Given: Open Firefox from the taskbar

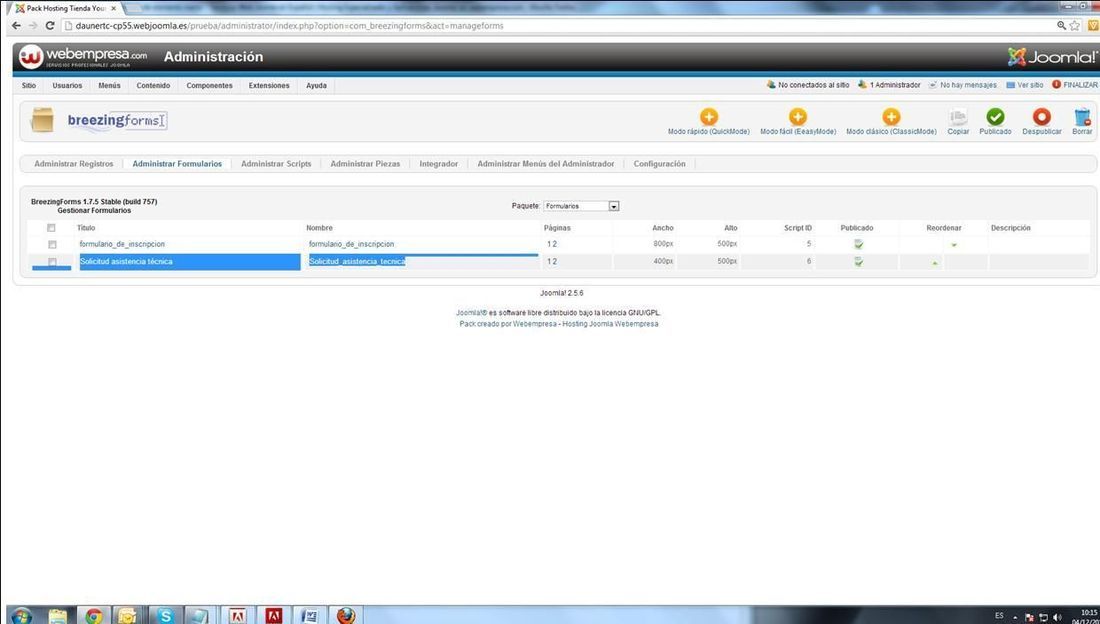Looking at the screenshot, I should 346,616.
